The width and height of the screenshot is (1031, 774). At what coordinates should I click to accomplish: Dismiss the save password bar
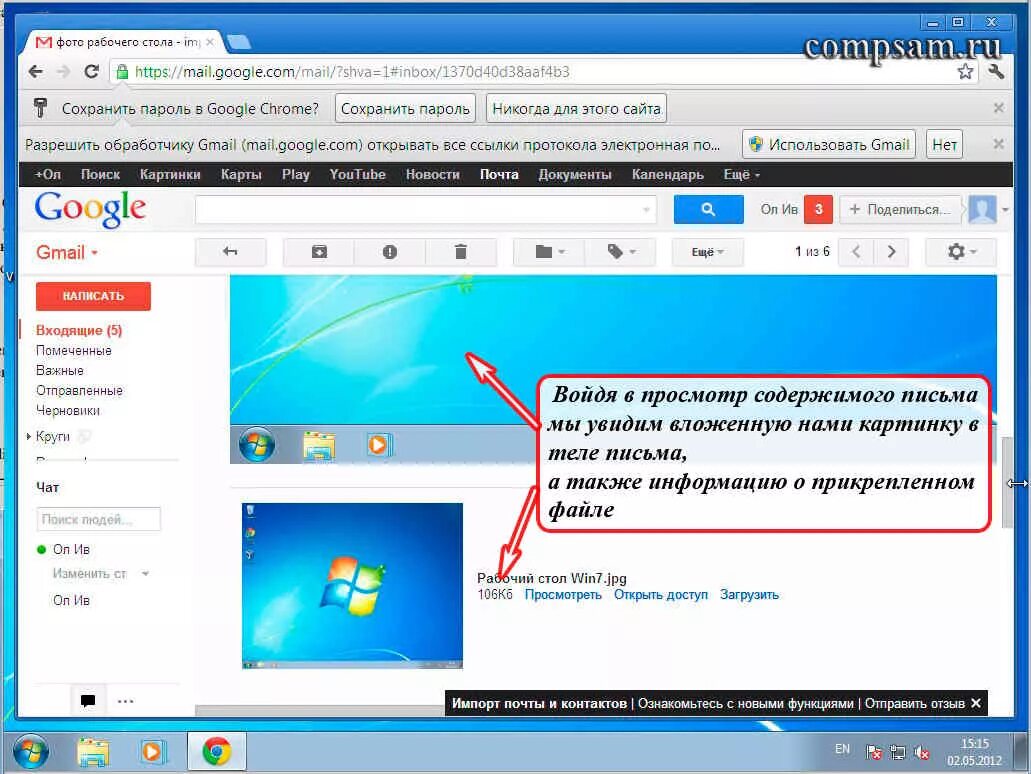click(998, 107)
